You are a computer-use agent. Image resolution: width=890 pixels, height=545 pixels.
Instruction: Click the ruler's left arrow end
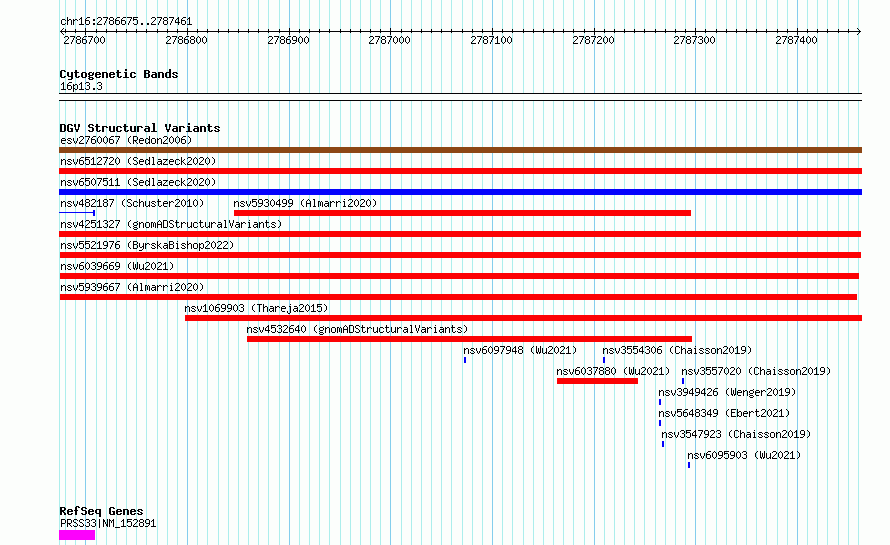[x=61, y=32]
